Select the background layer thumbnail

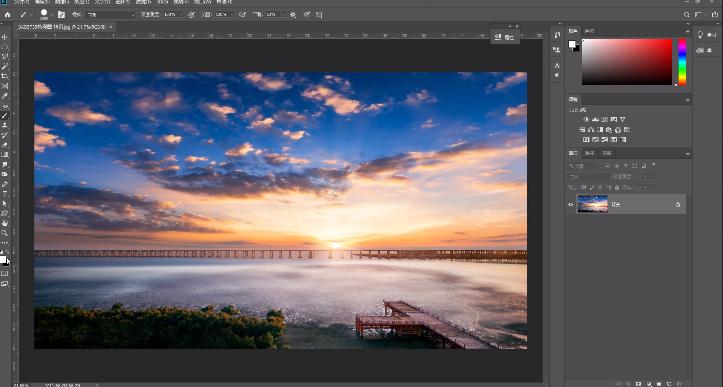tap(593, 204)
